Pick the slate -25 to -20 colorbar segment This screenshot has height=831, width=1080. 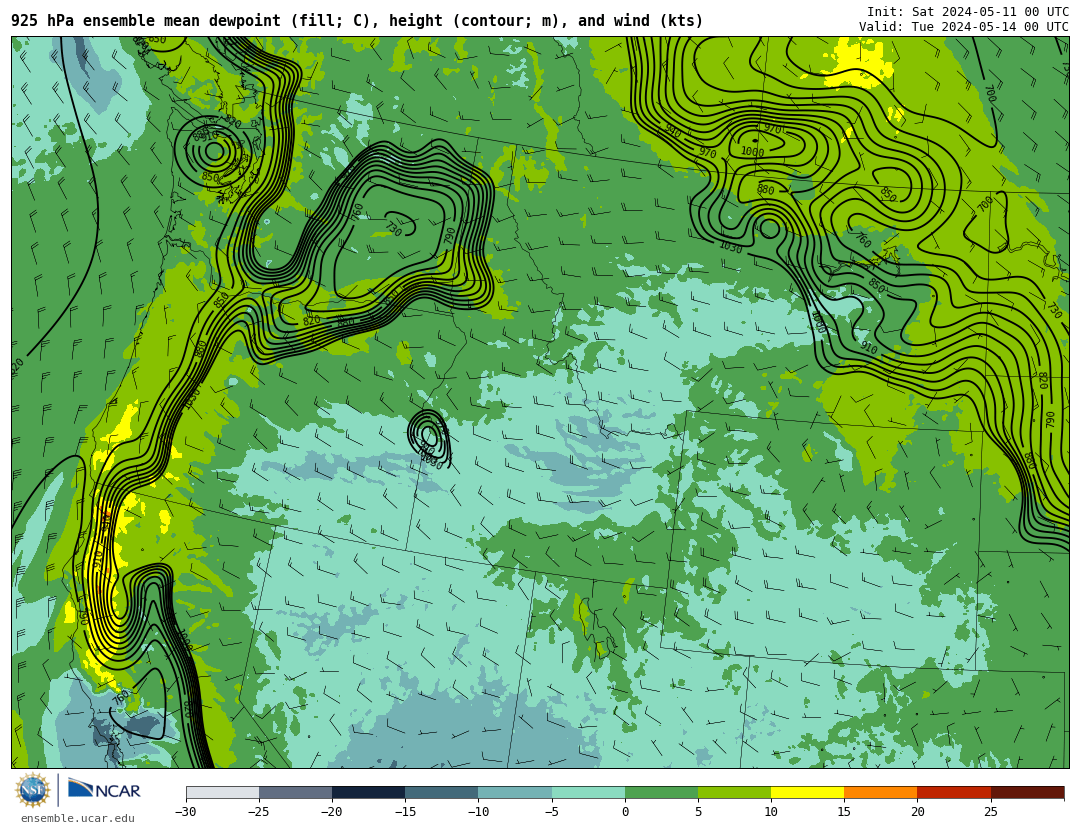coord(295,792)
